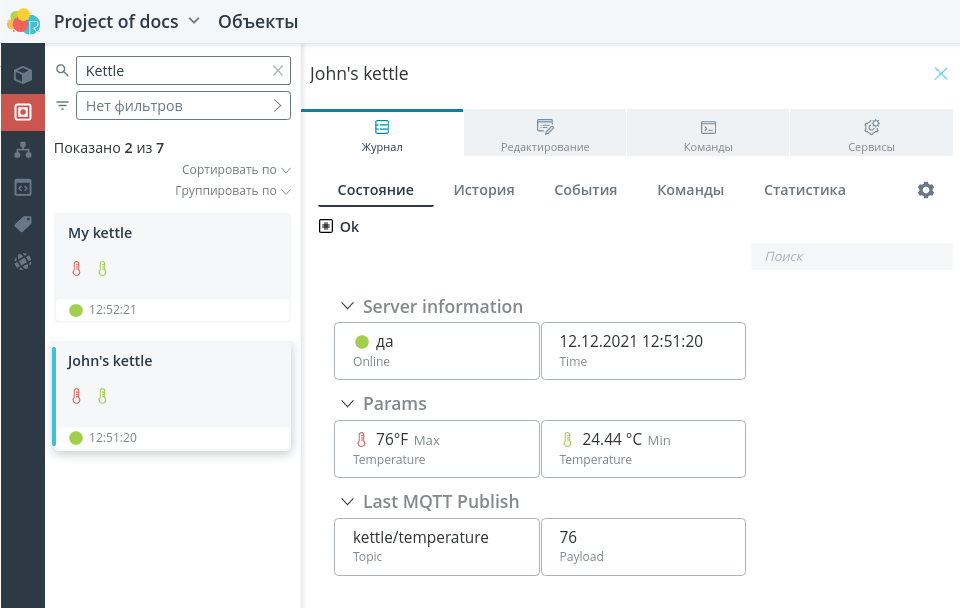This screenshot has width=960, height=608.
Task: Collapse the Last MQTT Publish section
Action: pyautogui.click(x=347, y=501)
